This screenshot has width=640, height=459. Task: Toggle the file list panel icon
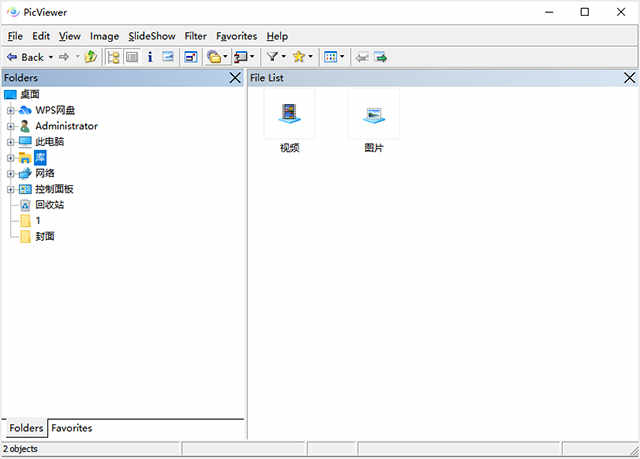pyautogui.click(x=131, y=57)
